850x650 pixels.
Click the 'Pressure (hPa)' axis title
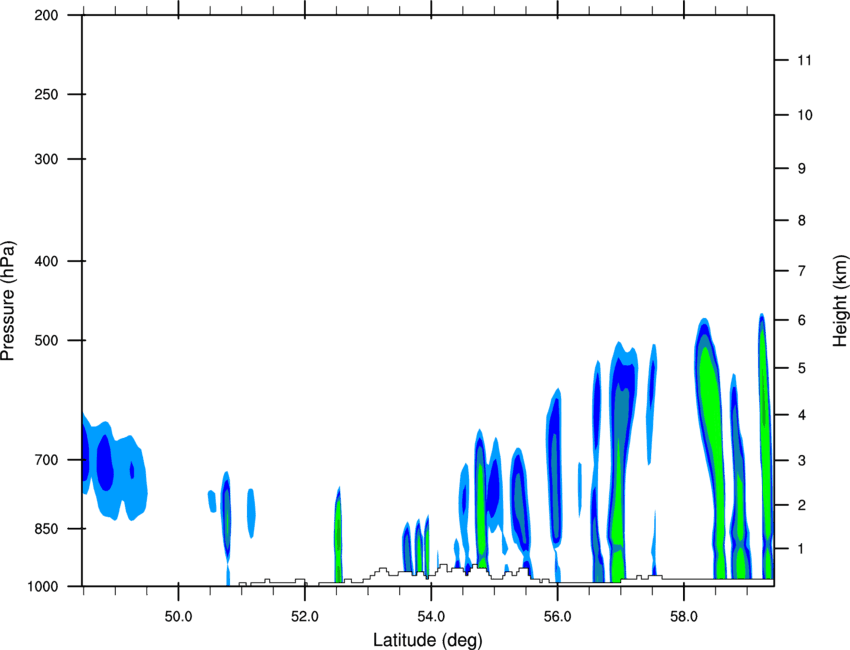tap(8, 300)
